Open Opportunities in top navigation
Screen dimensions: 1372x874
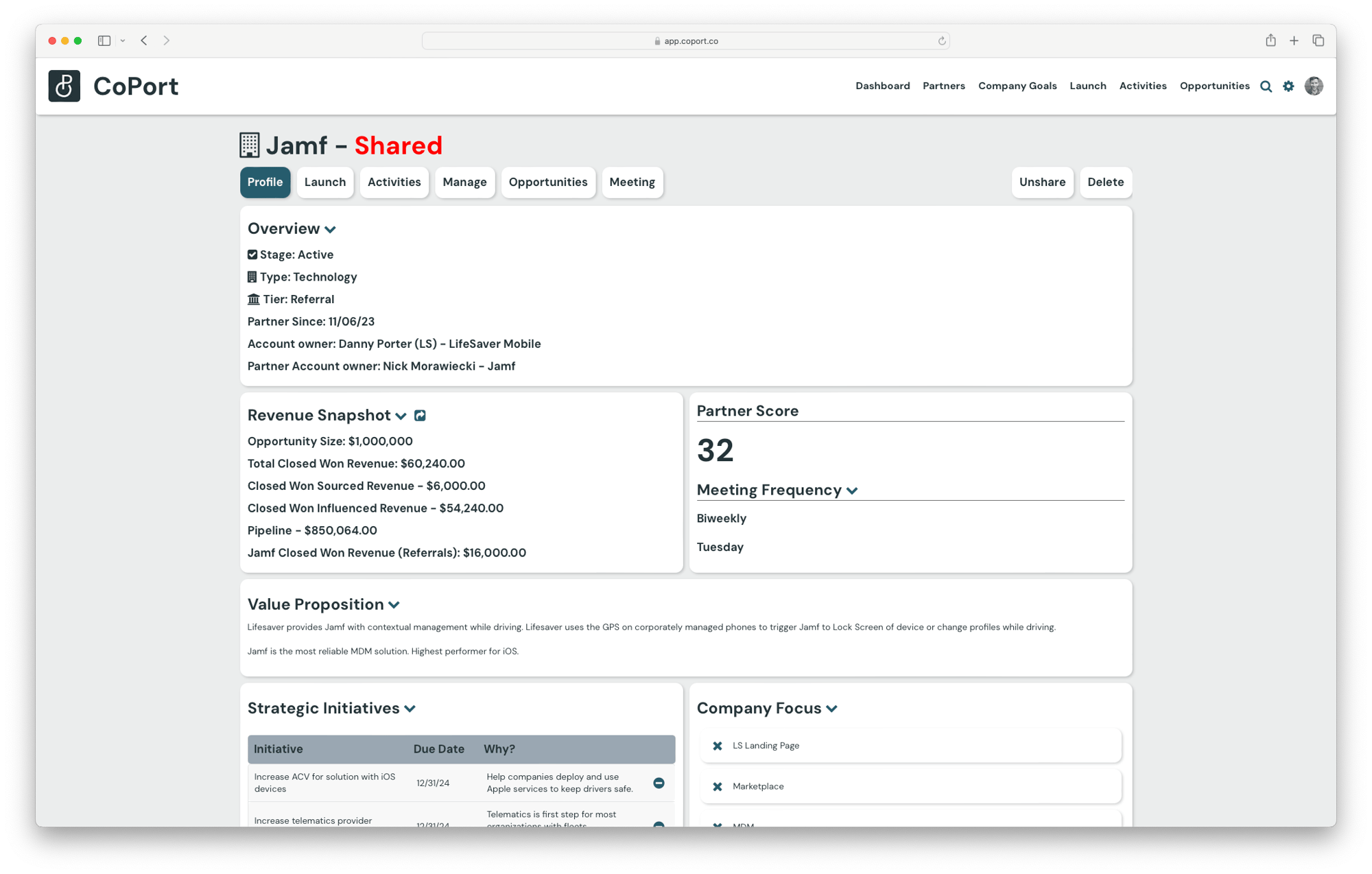point(1214,86)
